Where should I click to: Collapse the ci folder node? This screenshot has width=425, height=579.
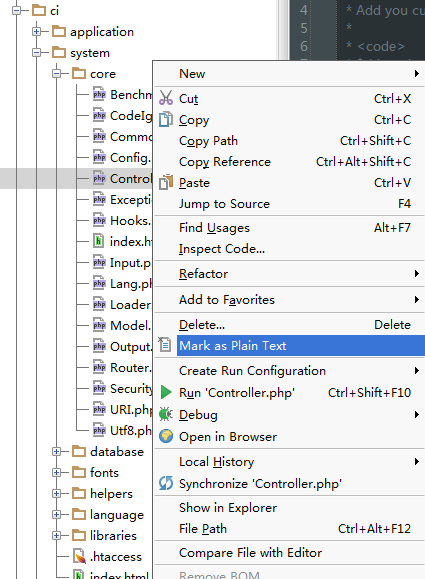tap(16, 11)
